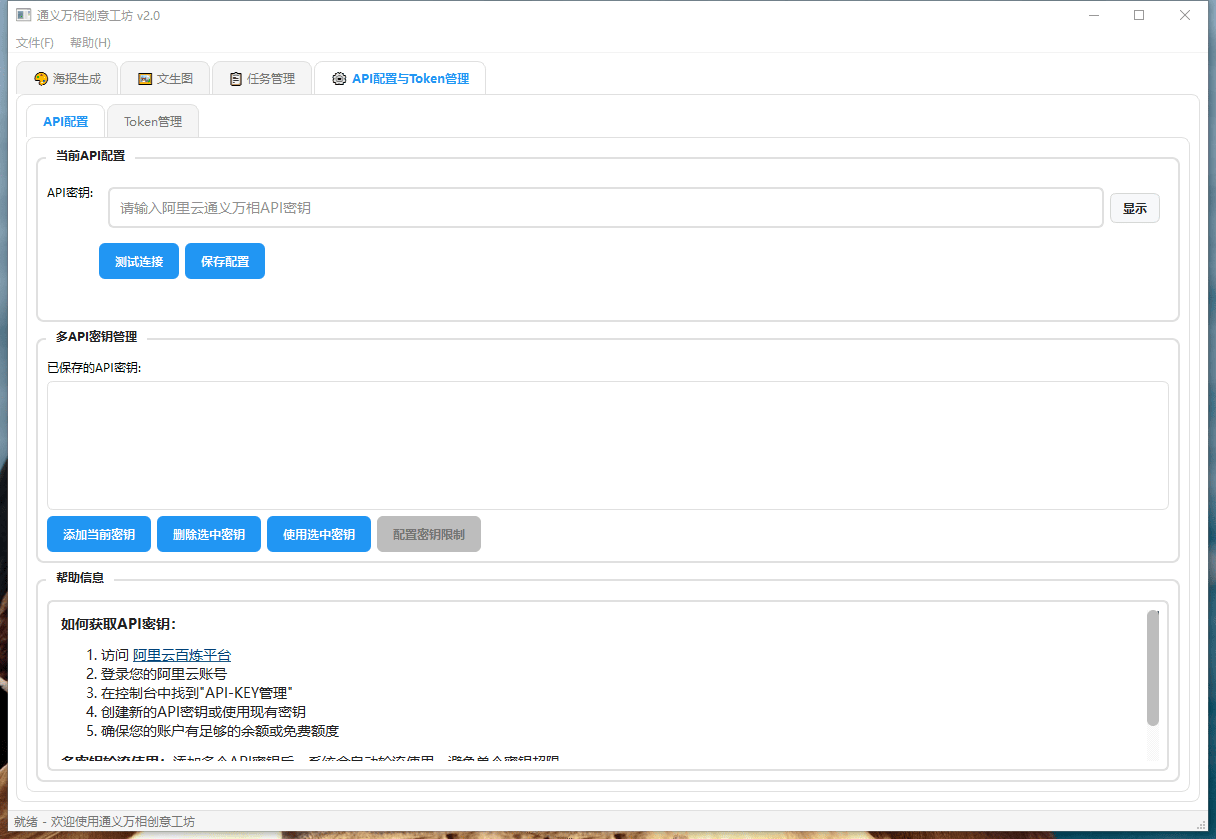
Task: Click the gear icon on API配置与Token管理 tab
Action: (x=339, y=79)
